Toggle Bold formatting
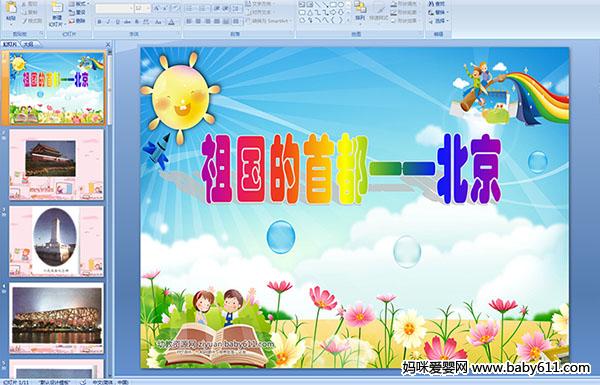Viewport: 600px width, 385px height. pyautogui.click(x=99, y=22)
